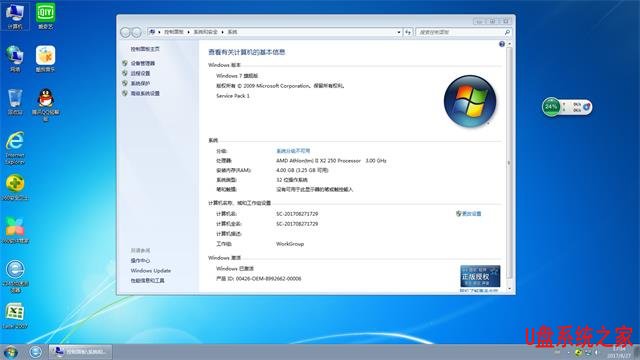Click the 4.00 GB RAM value
Screen dimensions: 640x360
[302, 170]
